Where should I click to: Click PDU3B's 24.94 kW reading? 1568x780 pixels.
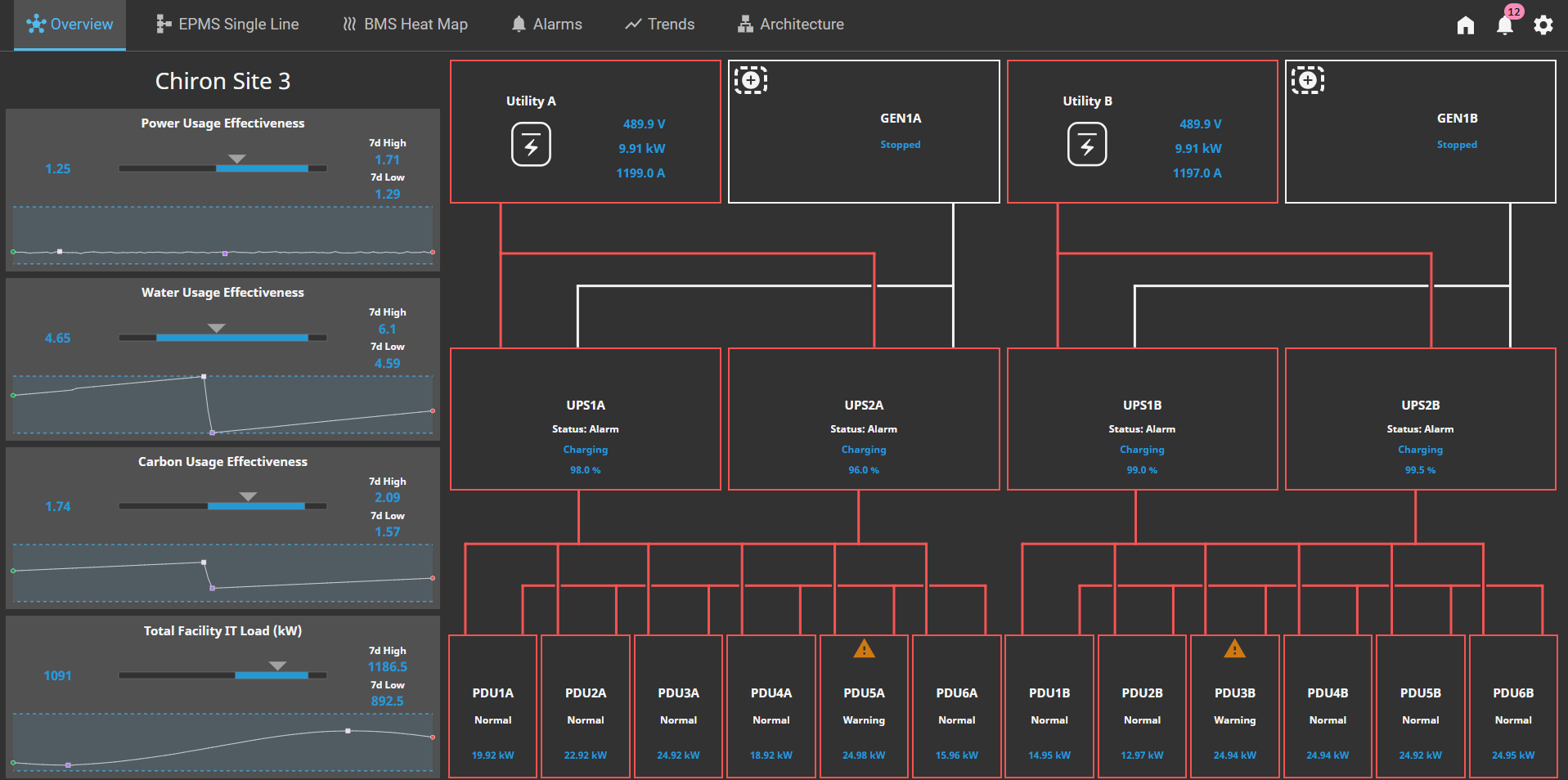coord(1234,755)
